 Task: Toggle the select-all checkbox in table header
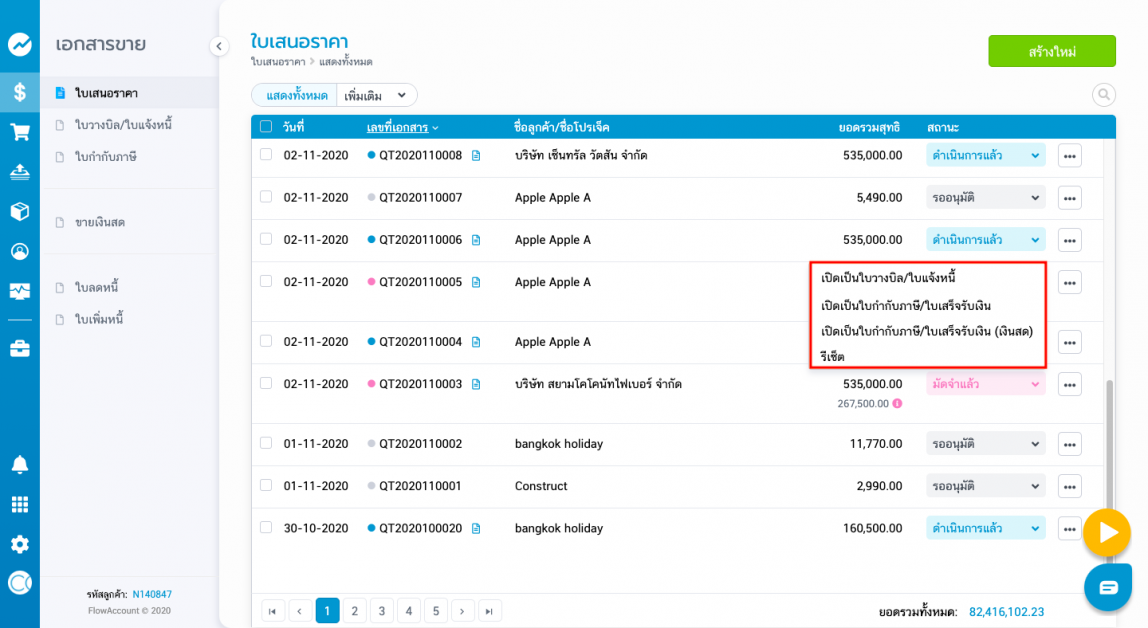click(x=266, y=127)
